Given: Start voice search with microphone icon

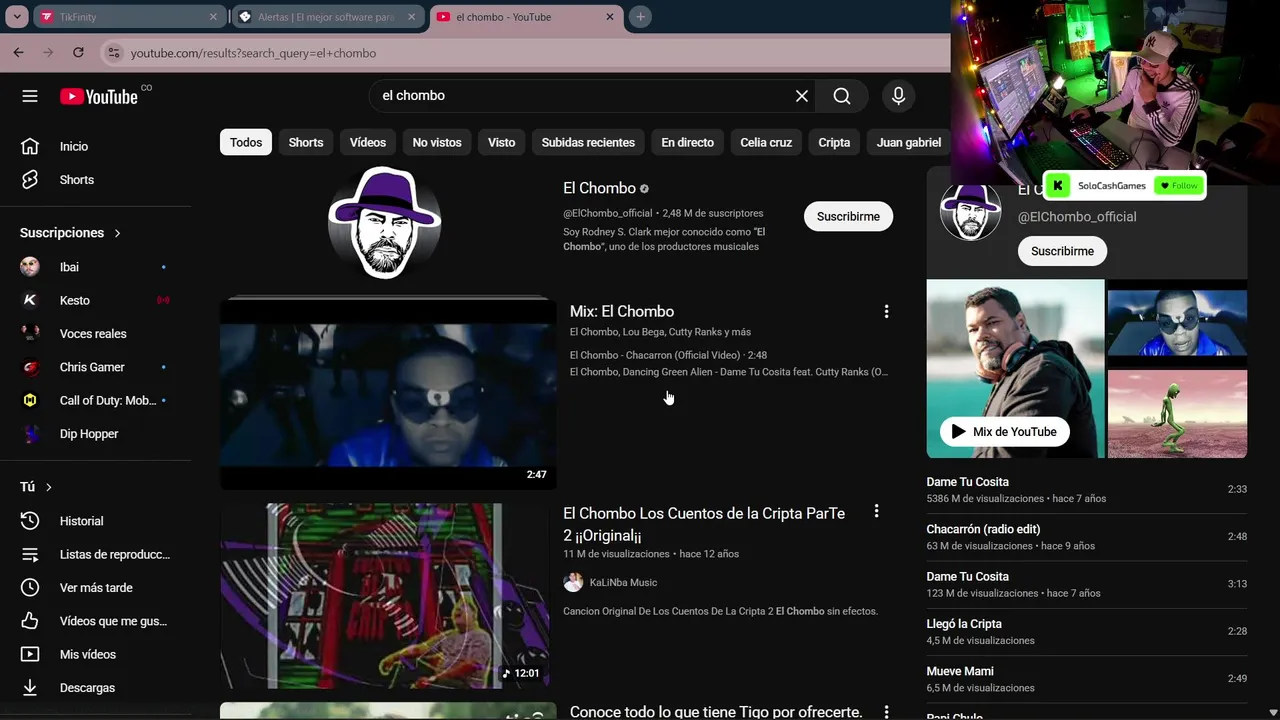Looking at the screenshot, I should (898, 96).
